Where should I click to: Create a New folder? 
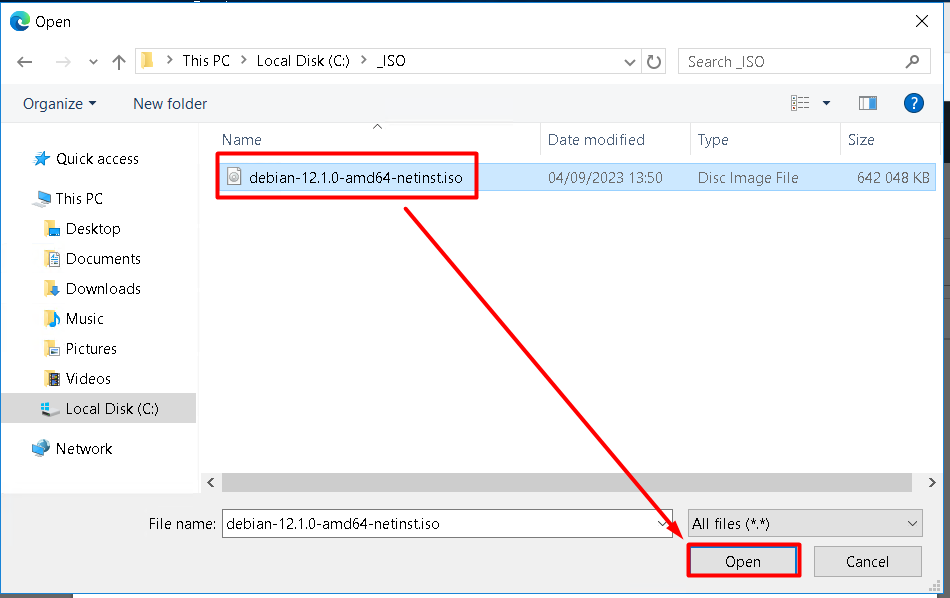click(170, 104)
